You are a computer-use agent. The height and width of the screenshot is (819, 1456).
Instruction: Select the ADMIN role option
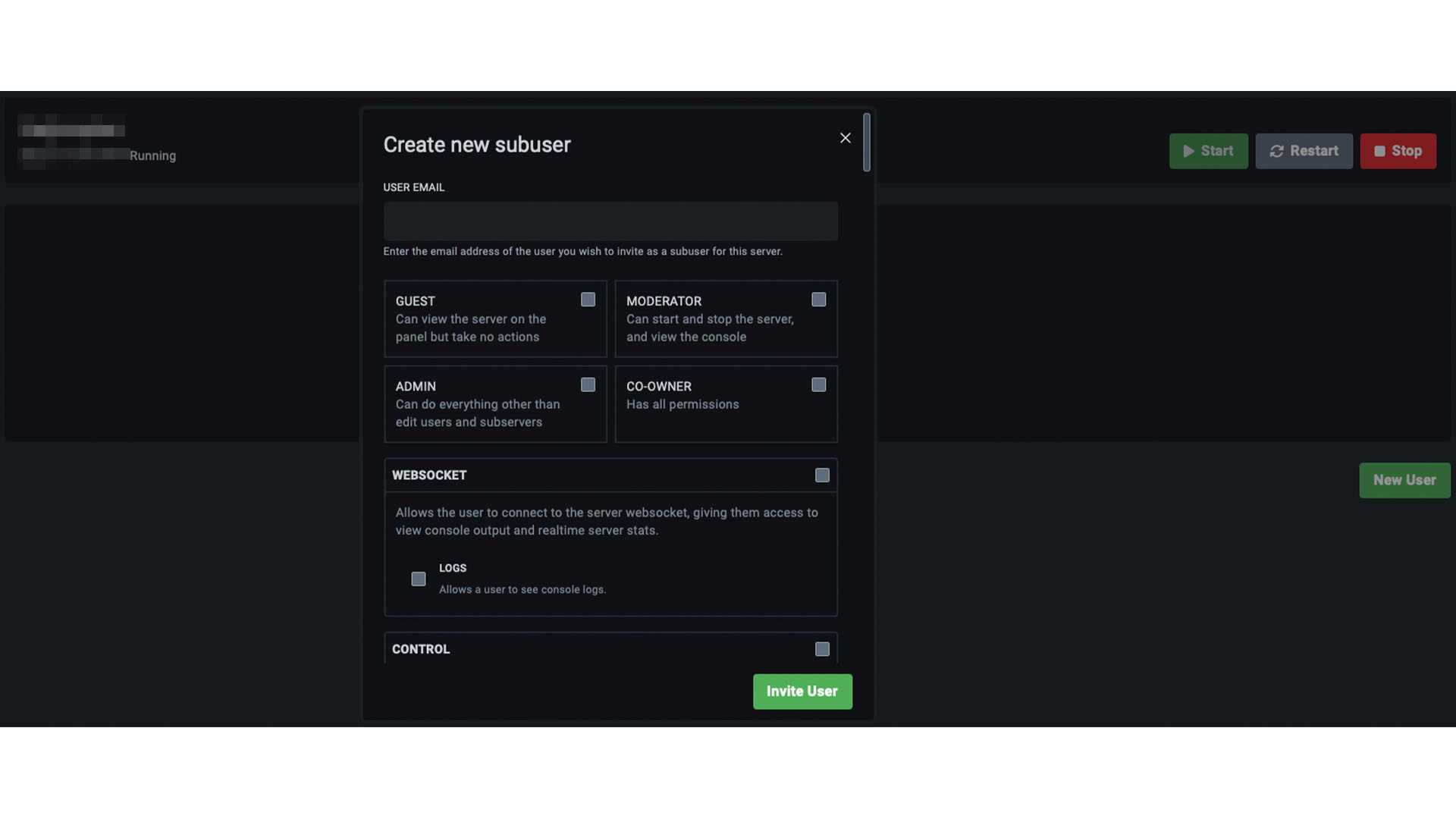click(587, 384)
